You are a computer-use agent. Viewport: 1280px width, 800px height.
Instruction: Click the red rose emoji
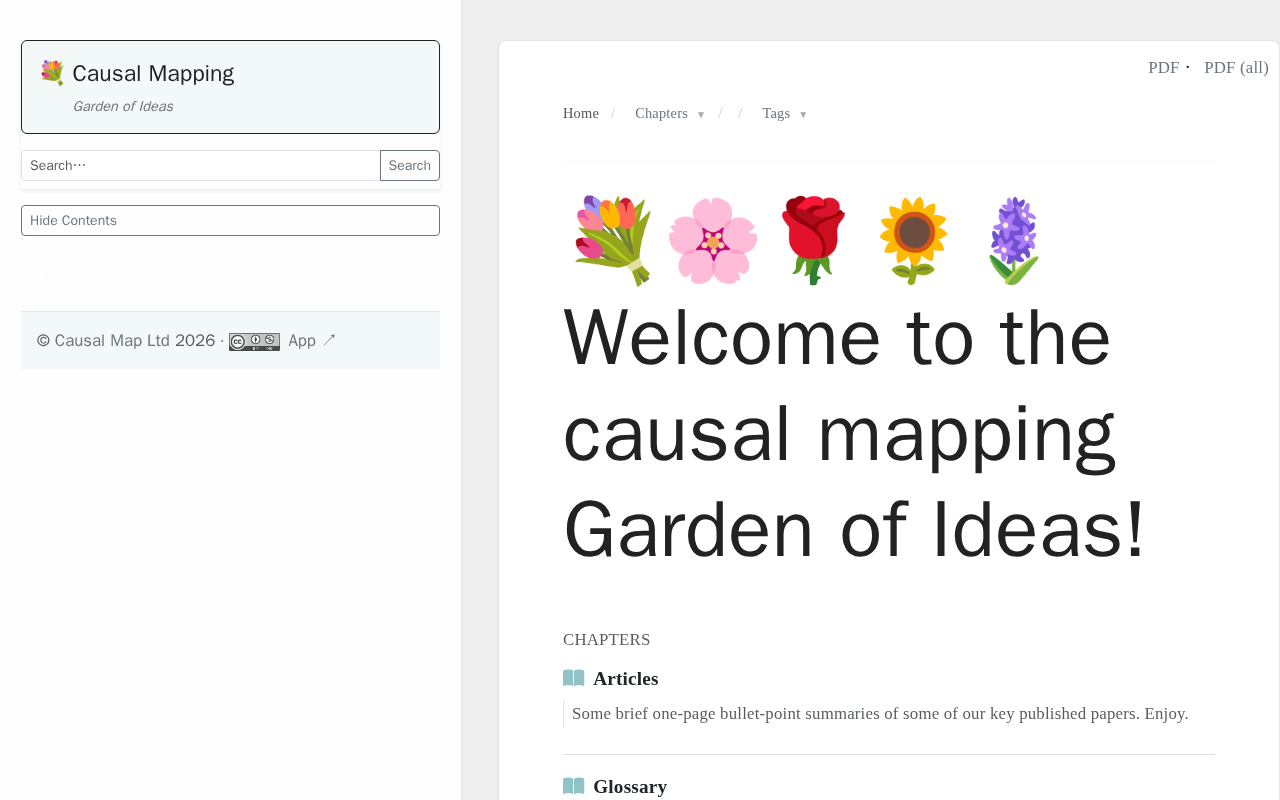(812, 241)
